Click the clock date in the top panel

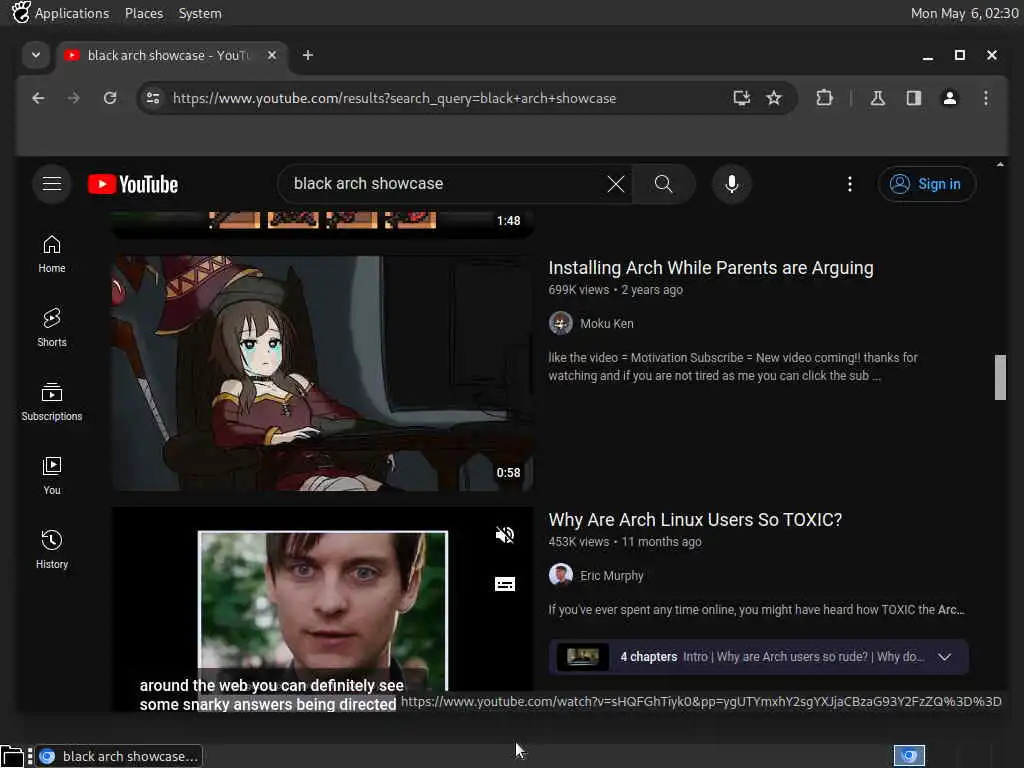964,13
